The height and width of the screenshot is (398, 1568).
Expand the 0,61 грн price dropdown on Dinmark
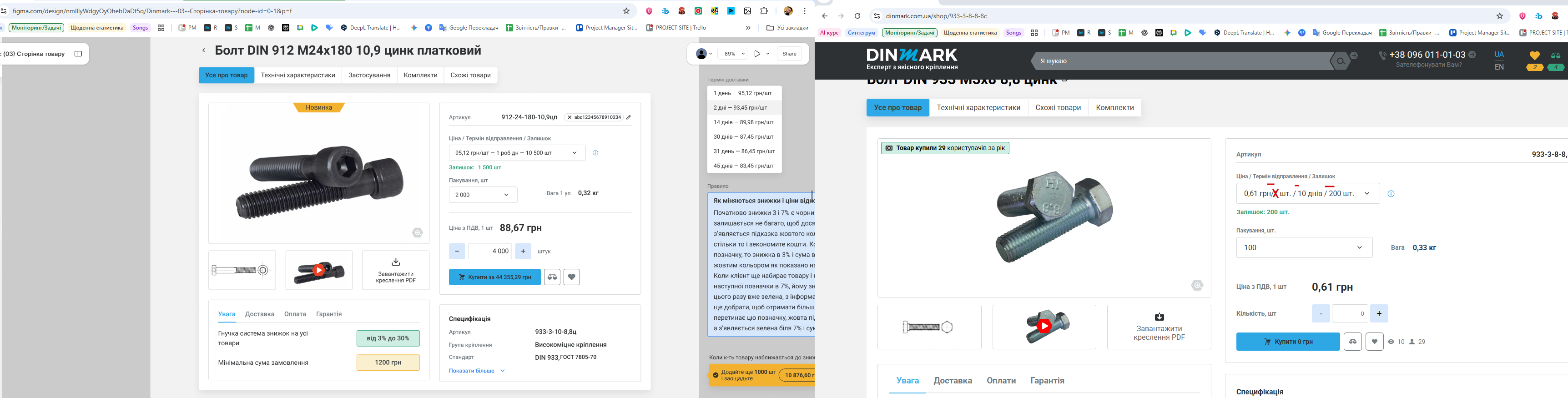point(1307,193)
